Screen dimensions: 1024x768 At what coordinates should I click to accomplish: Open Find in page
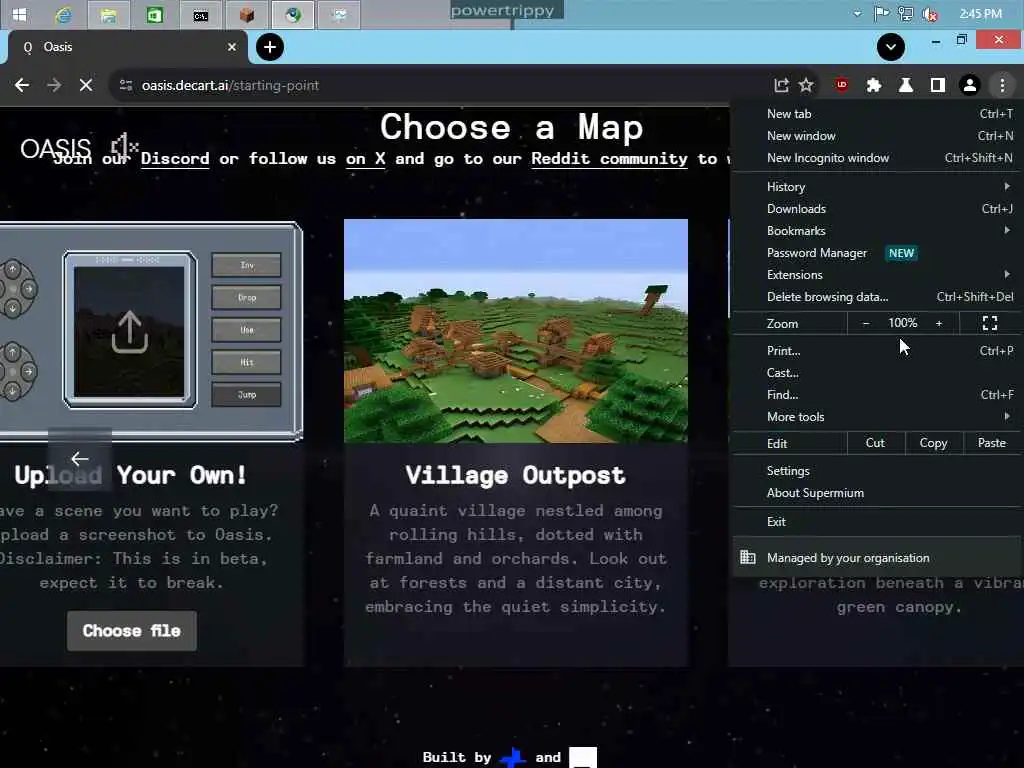pos(878,394)
